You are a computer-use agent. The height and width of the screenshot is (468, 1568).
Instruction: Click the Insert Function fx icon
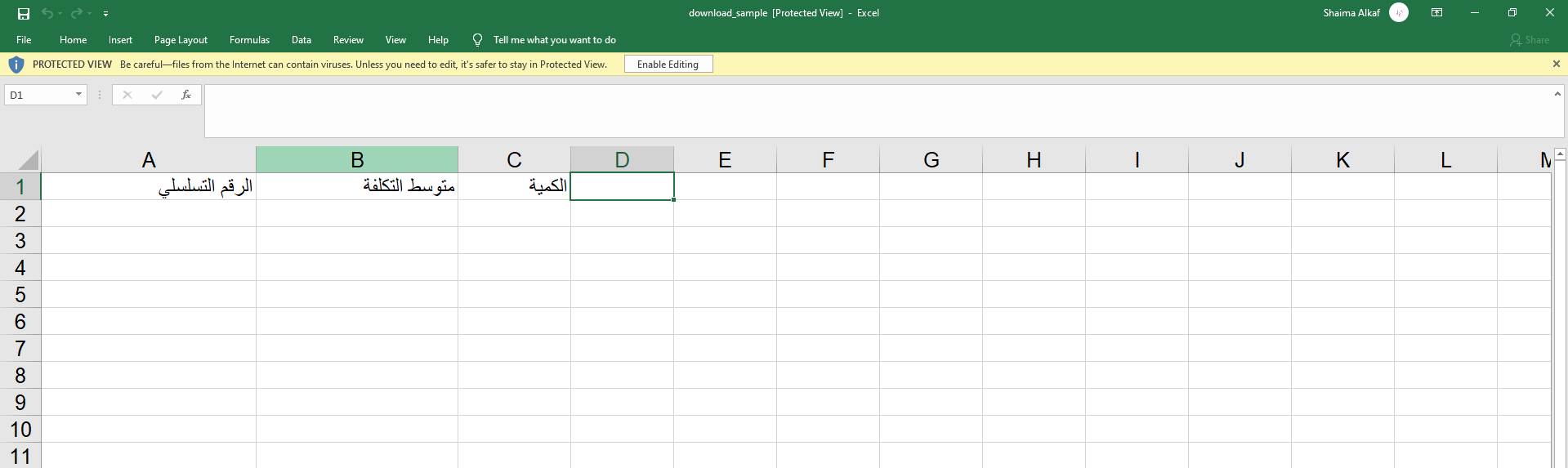pos(186,95)
